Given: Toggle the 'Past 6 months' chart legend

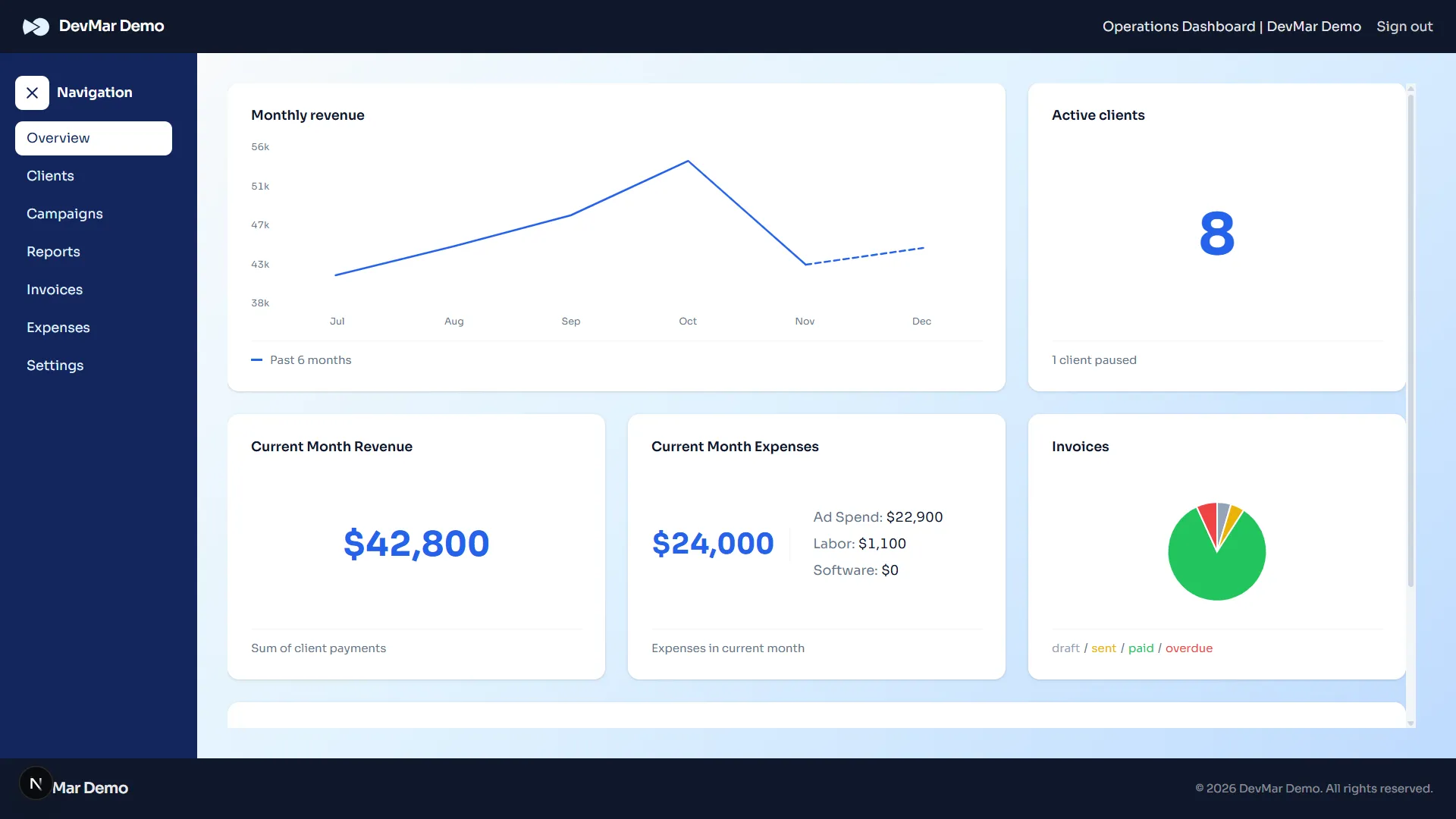Looking at the screenshot, I should click(x=301, y=360).
